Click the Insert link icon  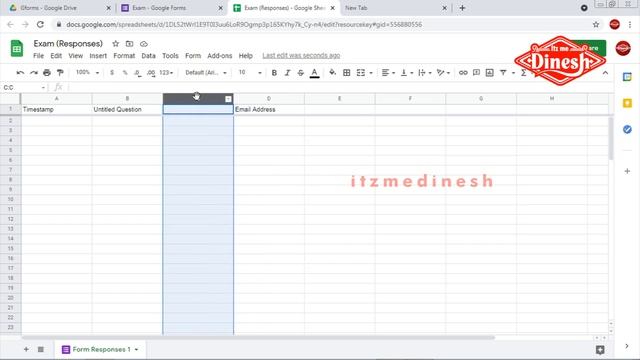(463, 73)
